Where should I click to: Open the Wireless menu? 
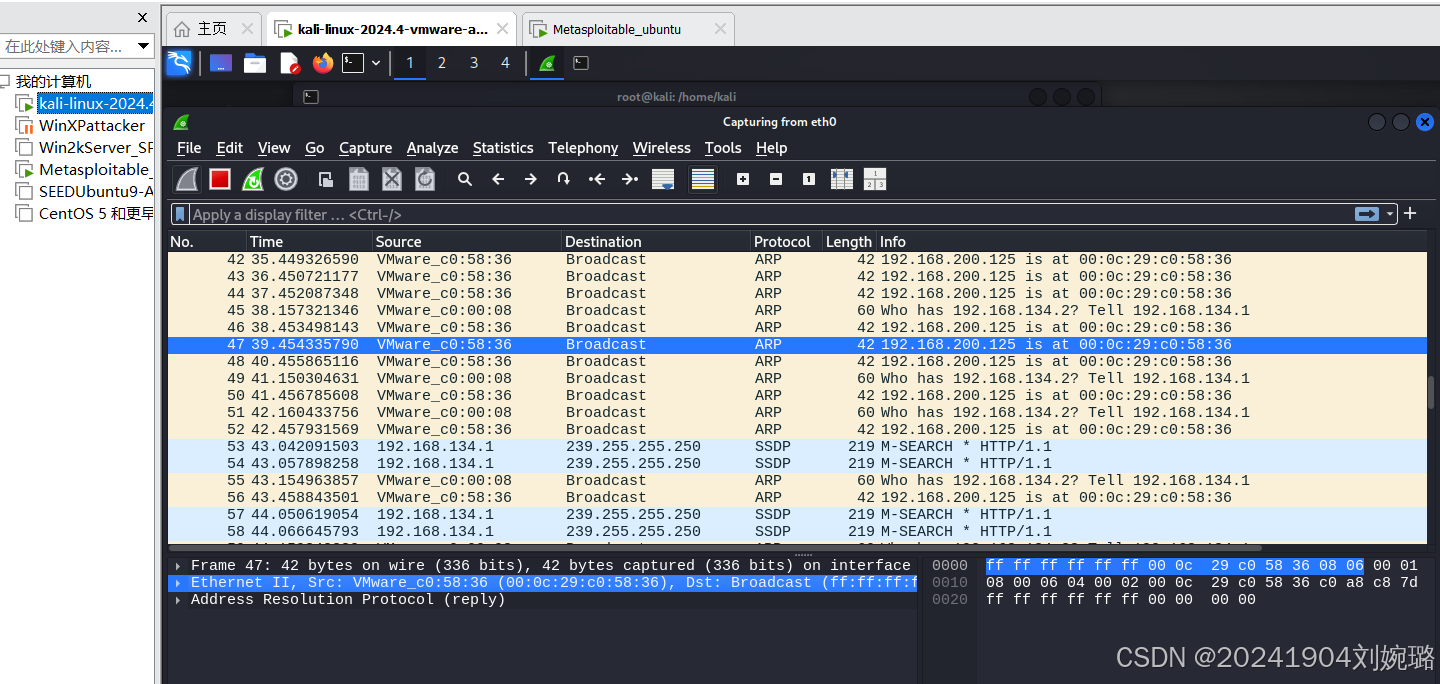pos(661,147)
